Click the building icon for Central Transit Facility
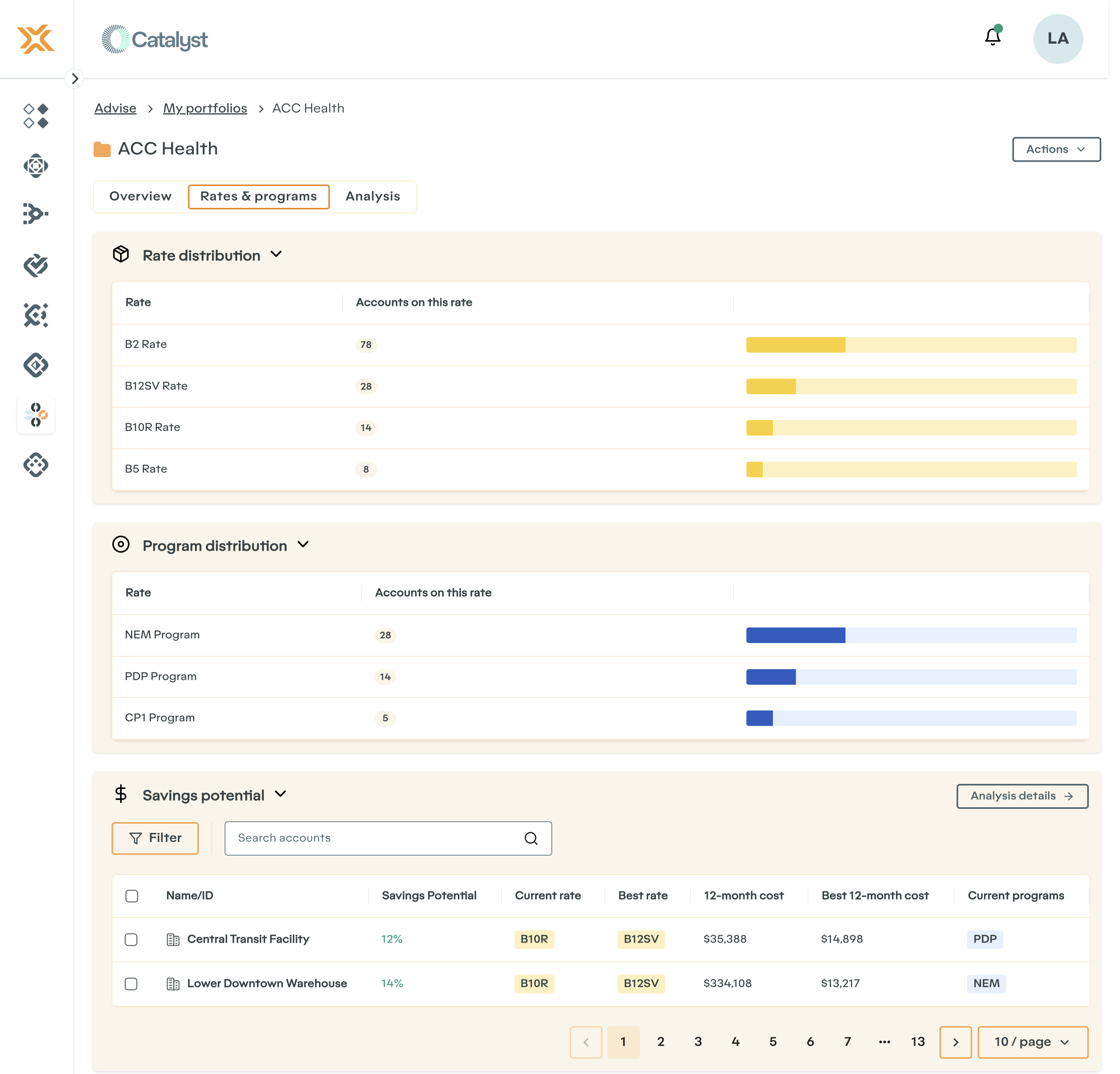This screenshot has width=1120, height=1074. tap(173, 939)
